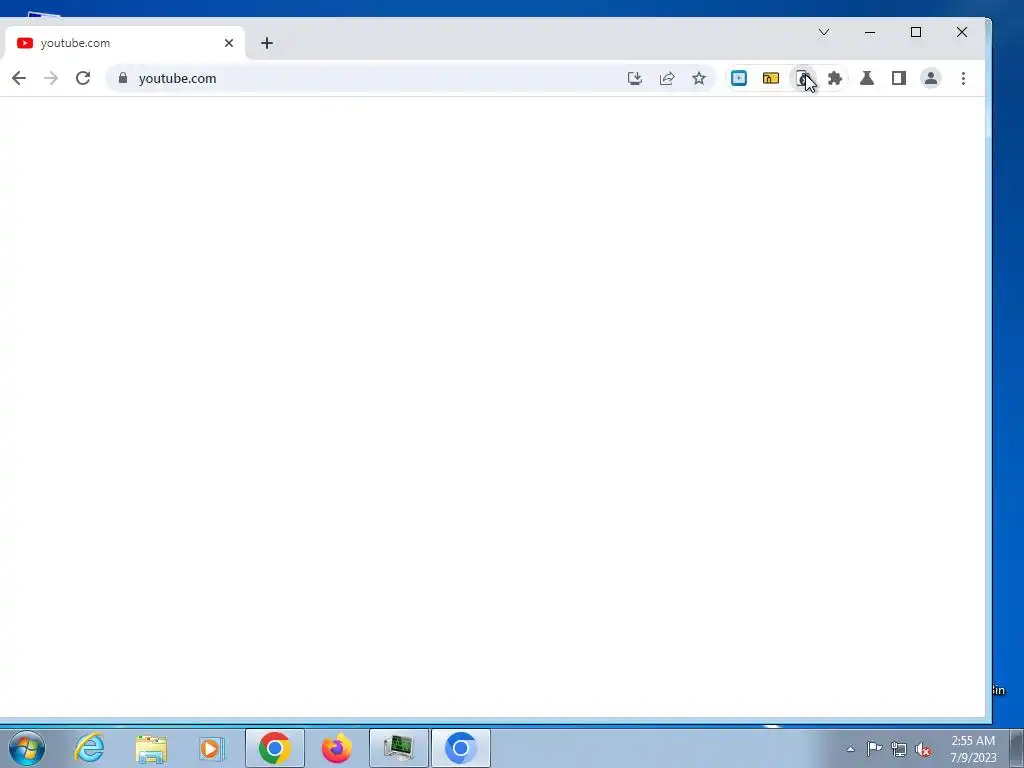Open the tab search chevron
The width and height of the screenshot is (1024, 768).
[824, 32]
